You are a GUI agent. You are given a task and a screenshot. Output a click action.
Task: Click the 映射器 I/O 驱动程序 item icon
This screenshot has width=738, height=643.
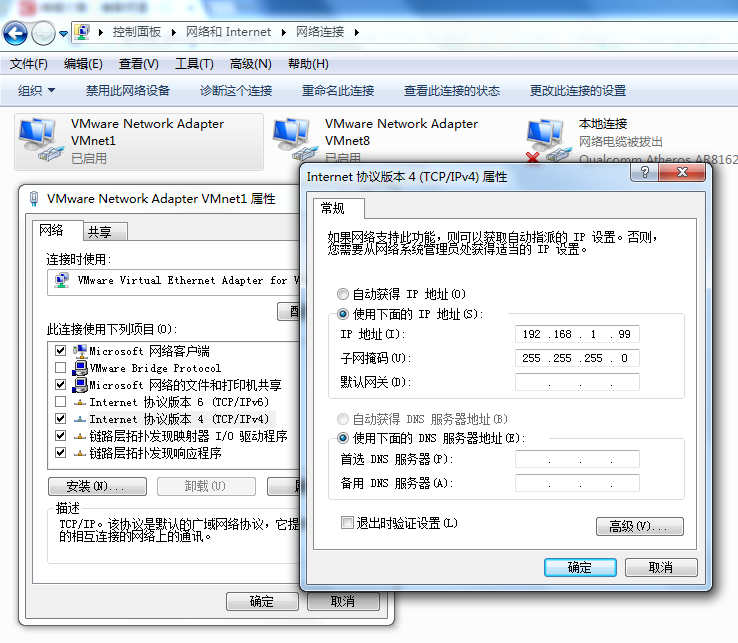(80, 436)
